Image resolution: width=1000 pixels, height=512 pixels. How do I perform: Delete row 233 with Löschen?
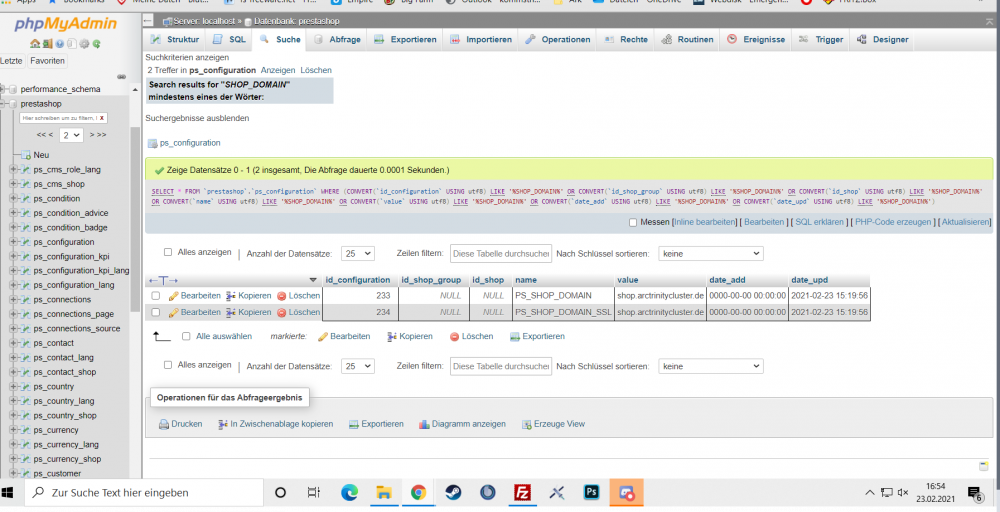click(298, 296)
